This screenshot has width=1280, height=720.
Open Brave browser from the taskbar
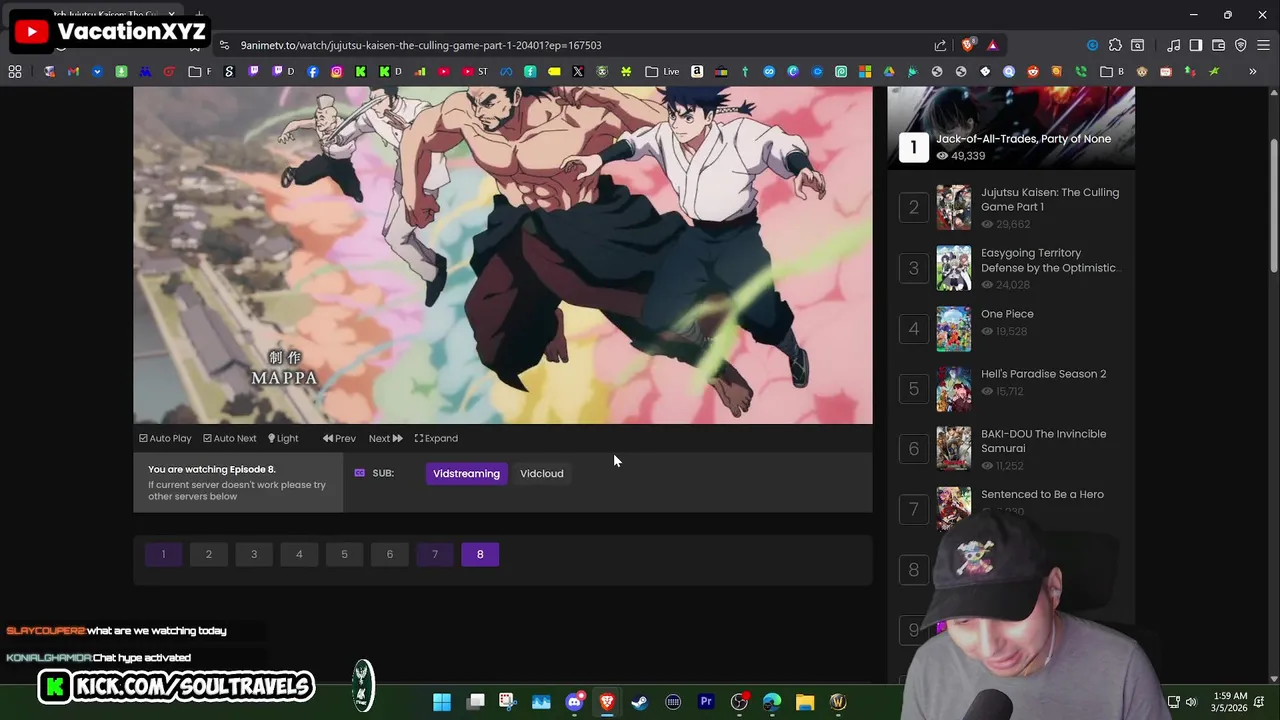coord(607,702)
